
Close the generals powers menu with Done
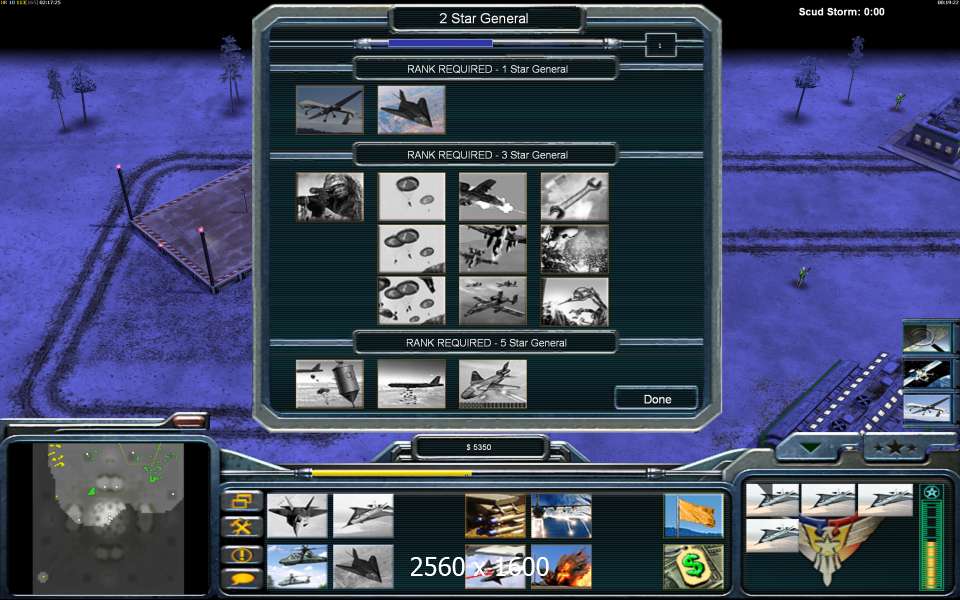point(656,399)
